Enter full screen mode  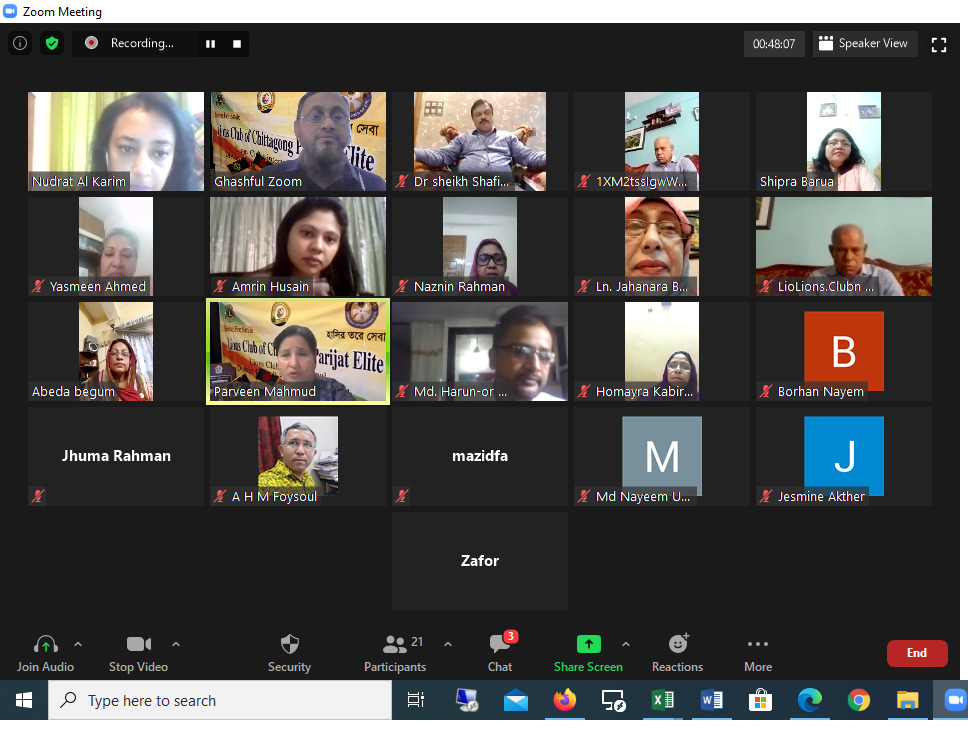pos(938,44)
